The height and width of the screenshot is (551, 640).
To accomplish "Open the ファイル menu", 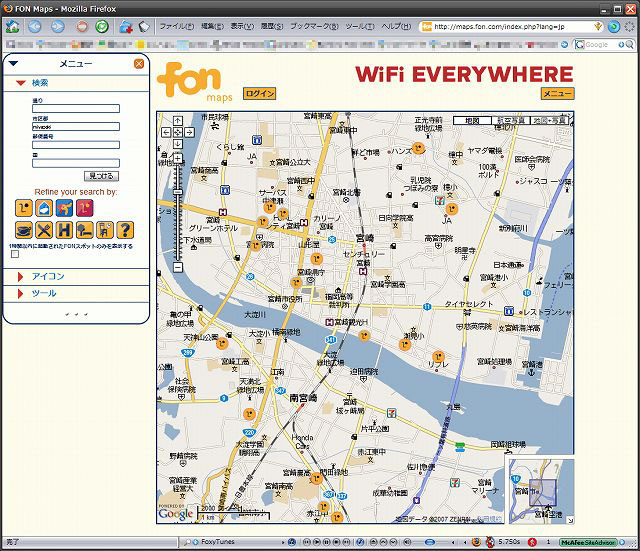I will pyautogui.click(x=176, y=27).
